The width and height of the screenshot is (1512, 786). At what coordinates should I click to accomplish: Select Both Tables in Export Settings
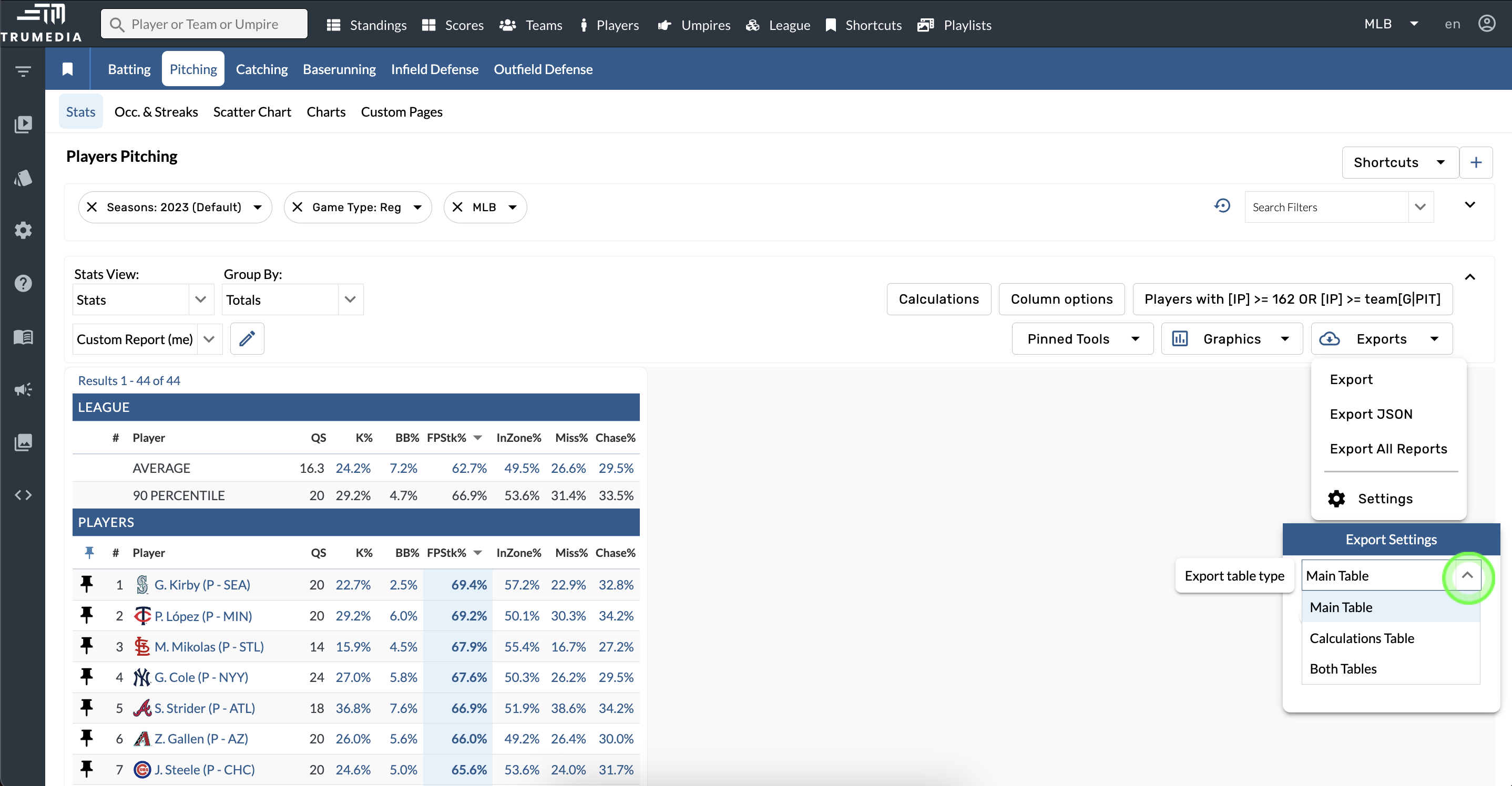point(1343,669)
